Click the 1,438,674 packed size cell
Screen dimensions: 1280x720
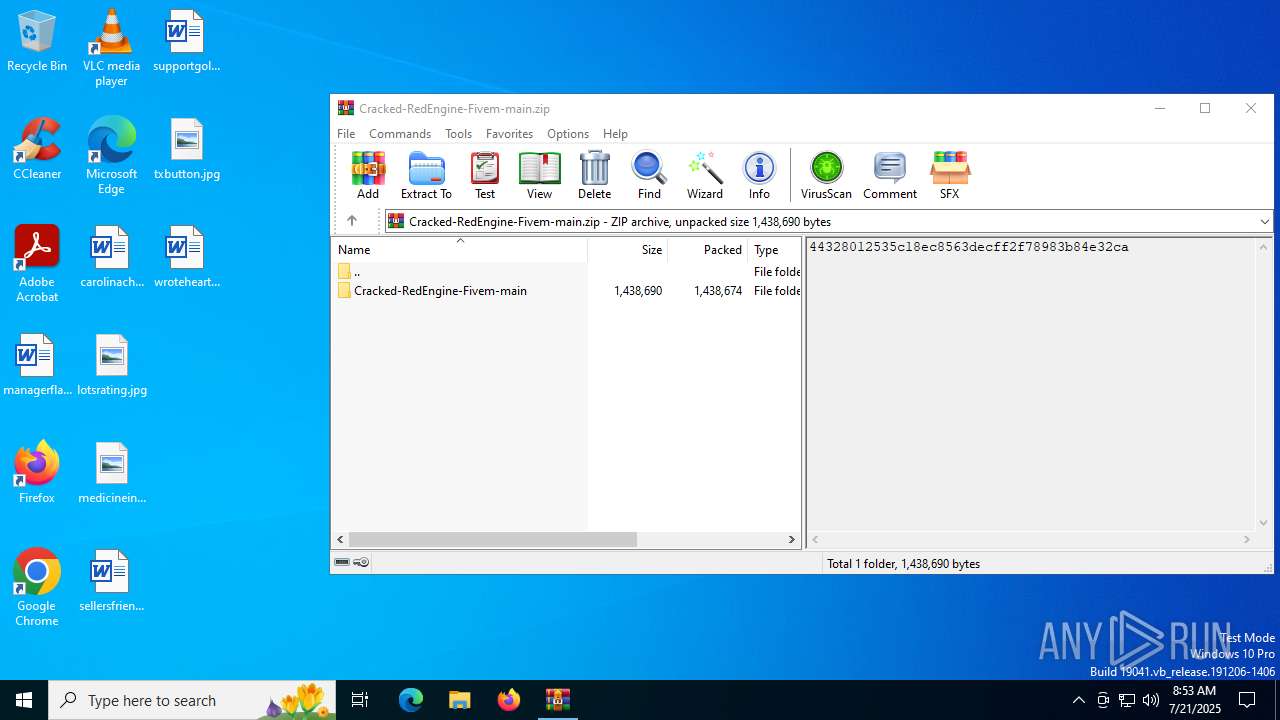click(x=718, y=291)
